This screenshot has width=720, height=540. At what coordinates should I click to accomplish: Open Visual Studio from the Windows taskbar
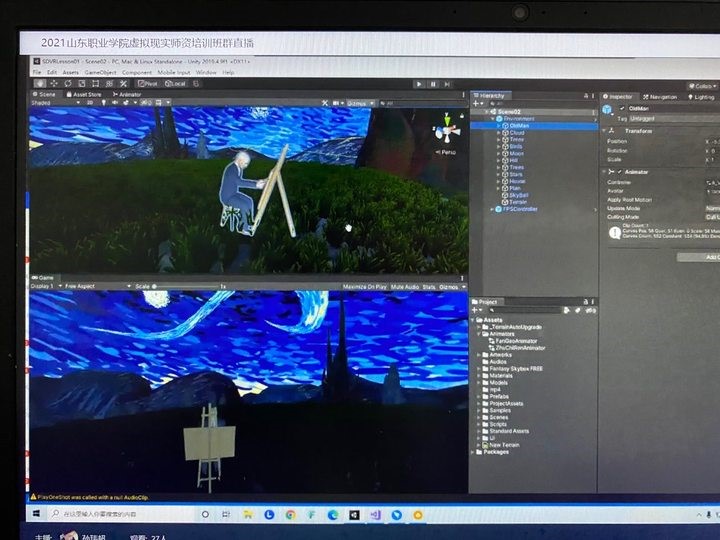click(x=375, y=514)
